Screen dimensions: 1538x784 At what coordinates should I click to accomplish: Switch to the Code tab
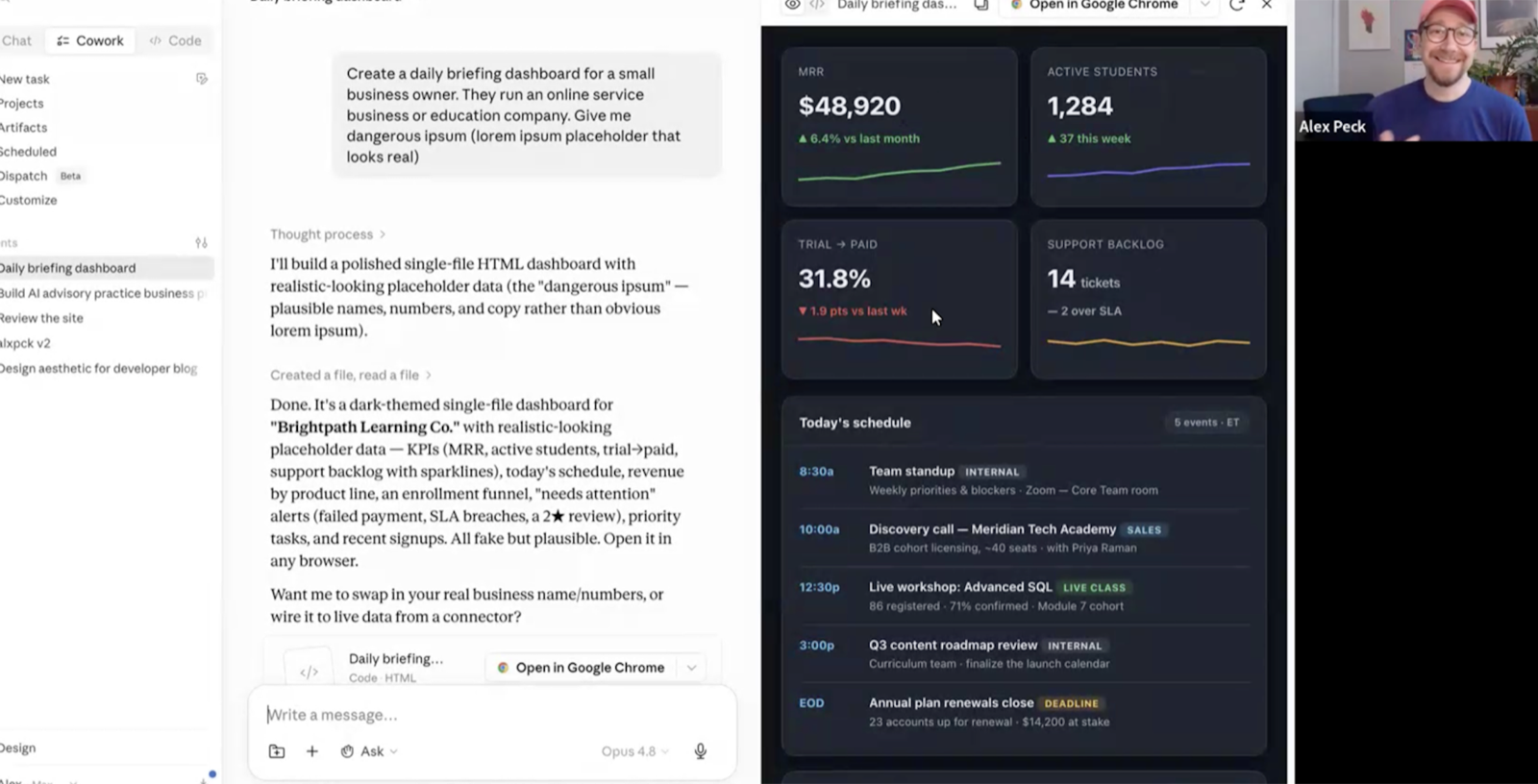tap(176, 40)
